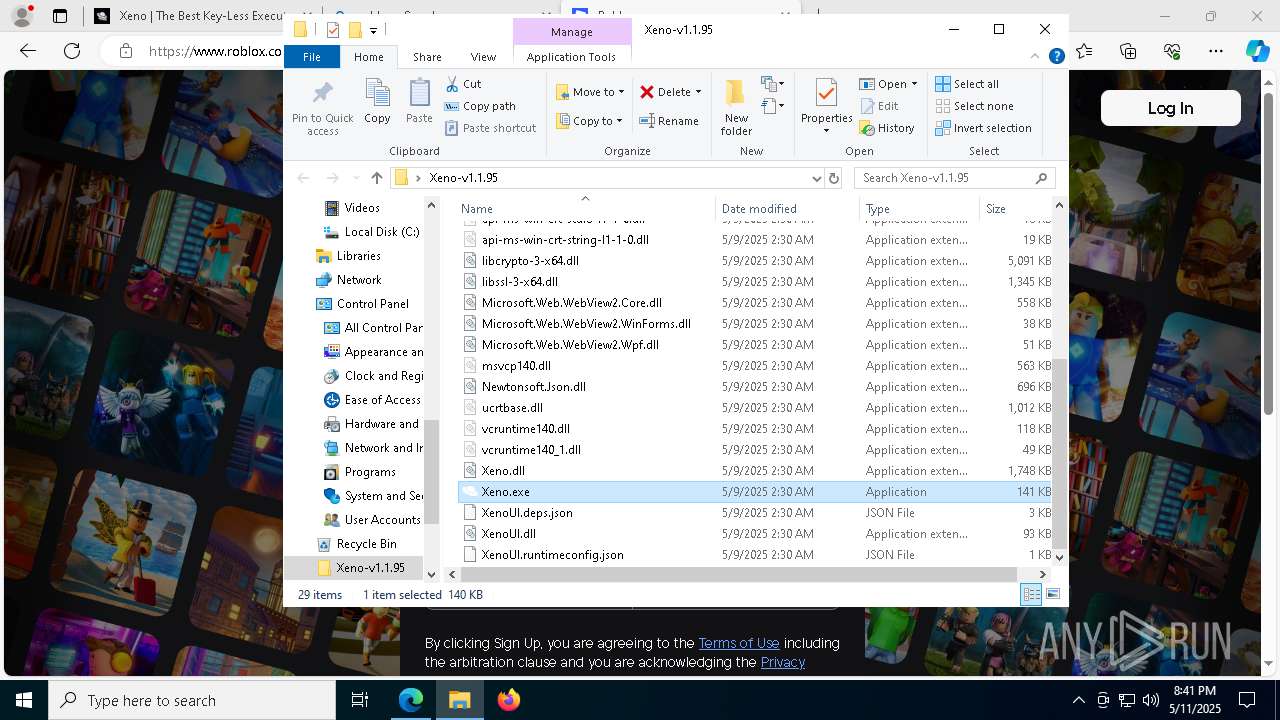Click the Edit command in Open group
This screenshot has width=1280, height=720.
click(x=879, y=106)
